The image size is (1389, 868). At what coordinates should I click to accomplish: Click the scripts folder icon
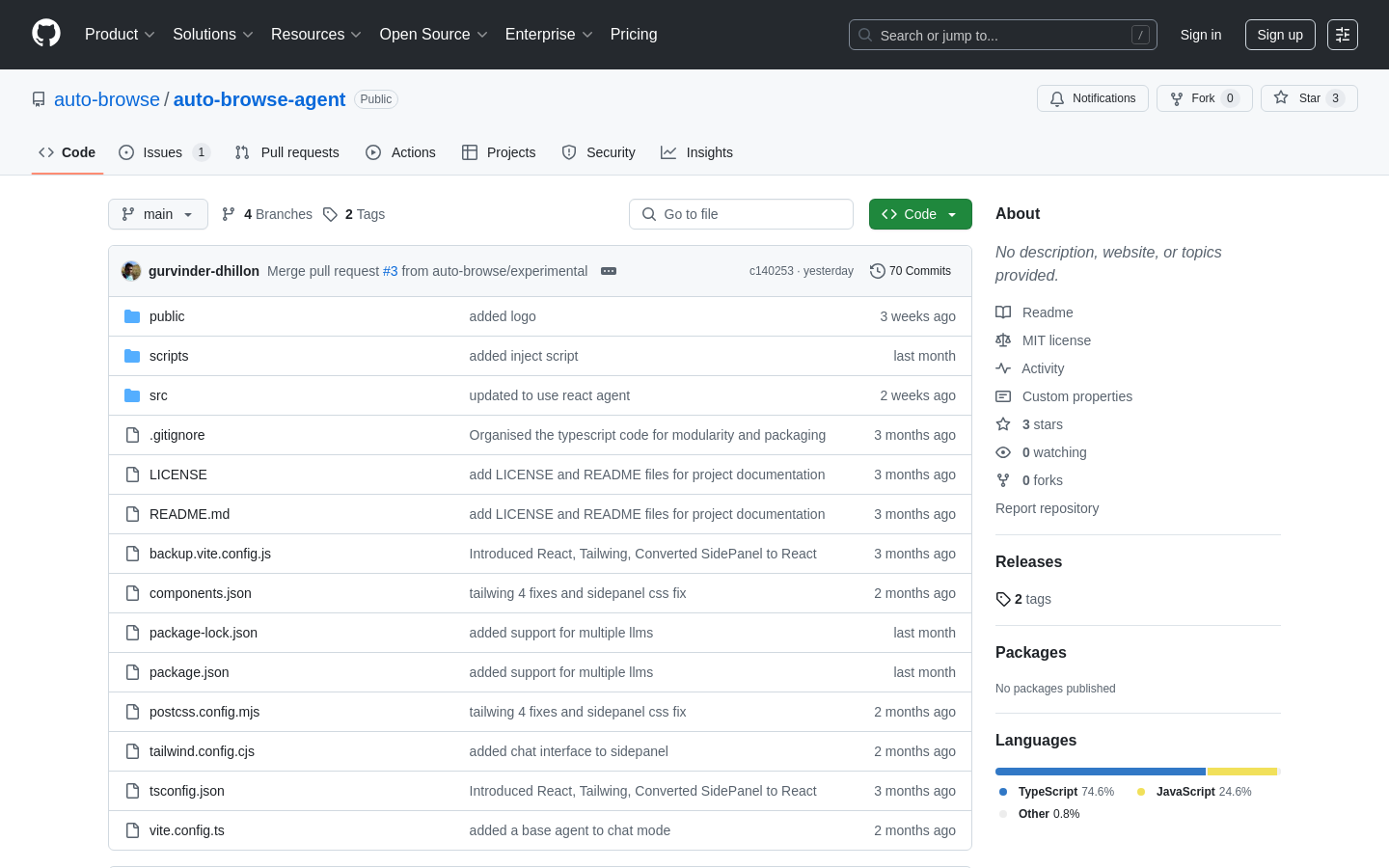point(132,356)
